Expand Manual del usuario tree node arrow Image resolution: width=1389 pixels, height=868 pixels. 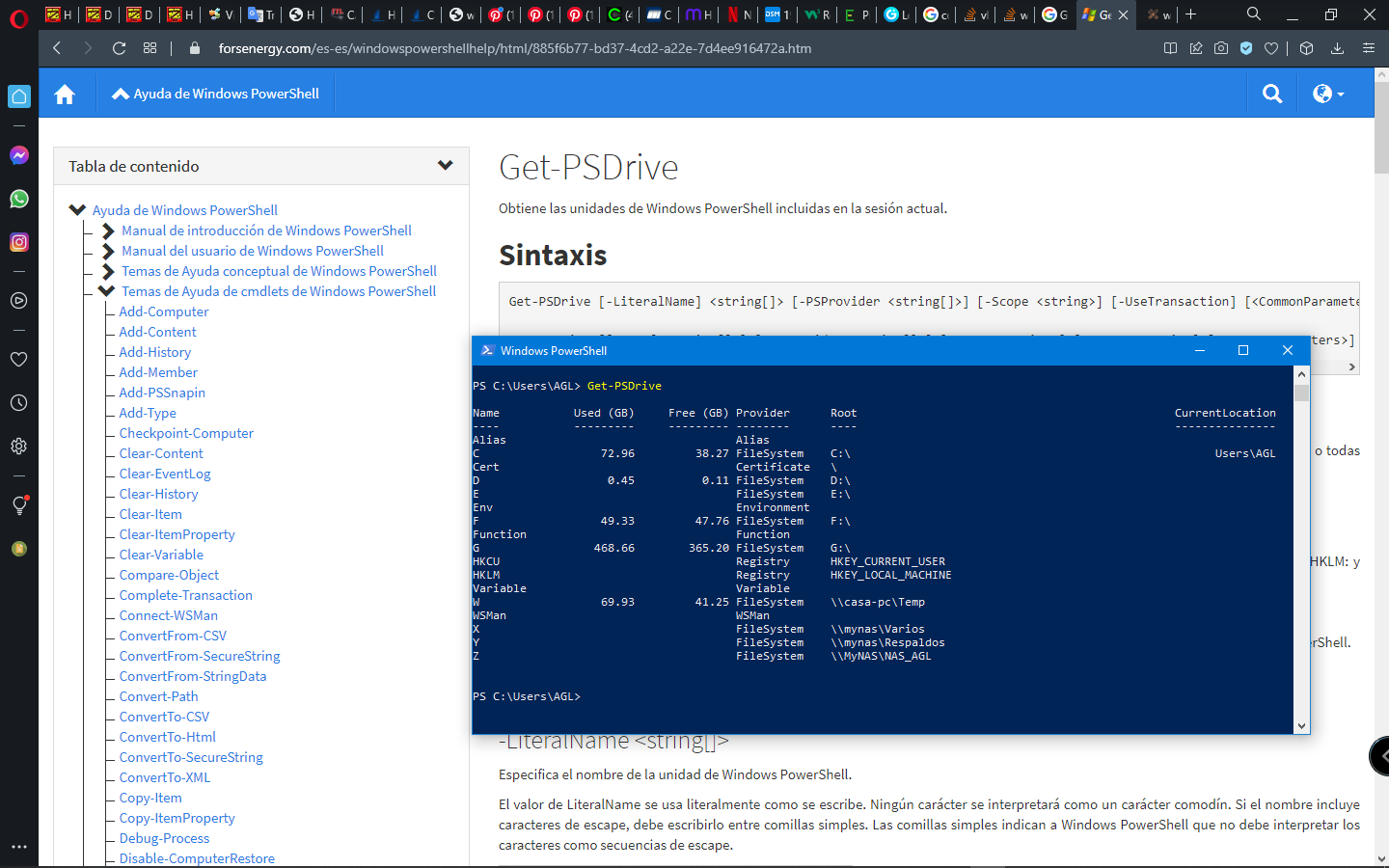pos(108,251)
